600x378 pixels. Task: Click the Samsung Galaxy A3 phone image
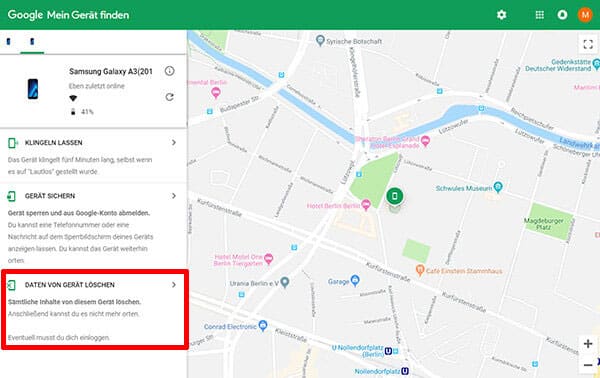point(33,89)
